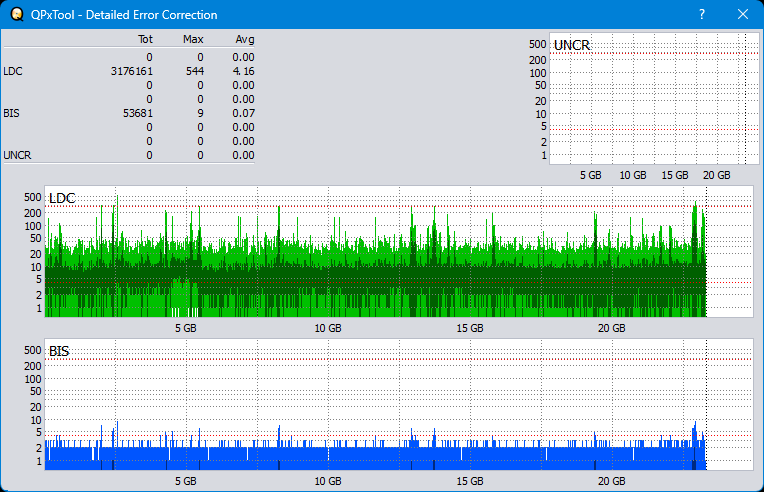Click the 15 GB label under BIS graph

tap(470, 481)
